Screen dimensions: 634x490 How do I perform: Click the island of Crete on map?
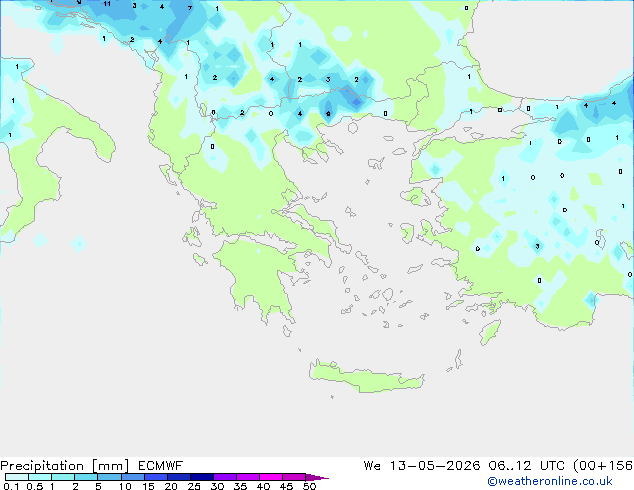366,376
